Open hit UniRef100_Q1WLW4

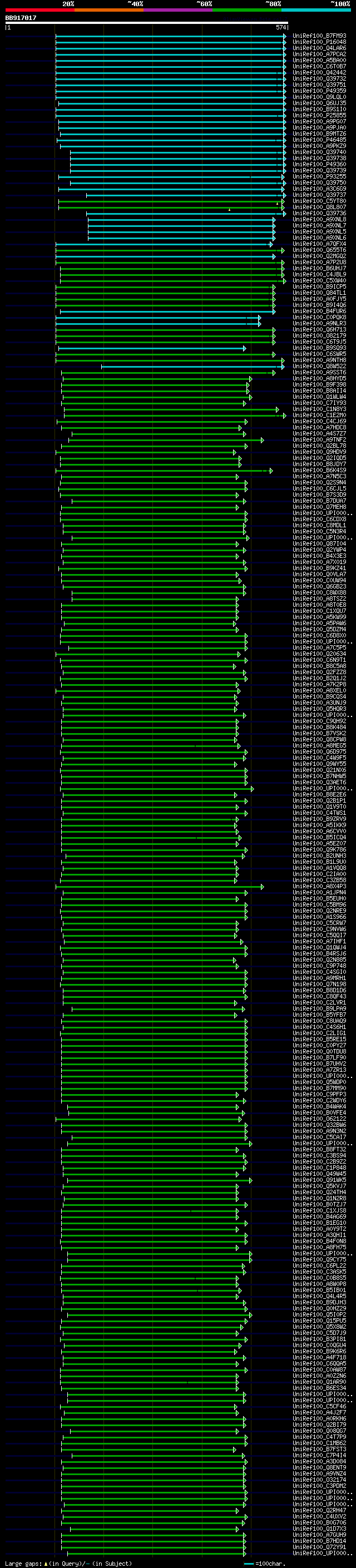coord(319,397)
